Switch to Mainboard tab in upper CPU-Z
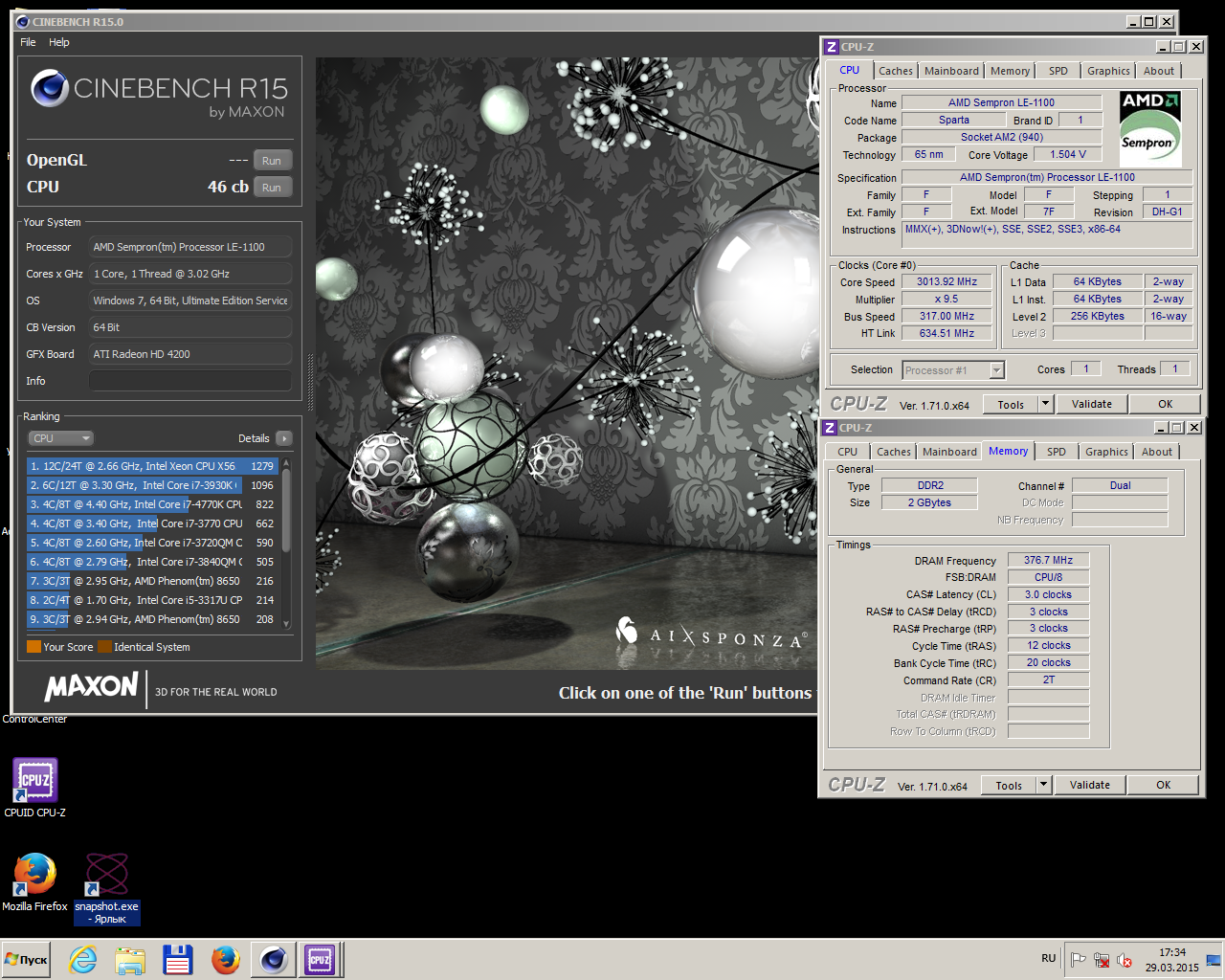 pos(951,71)
